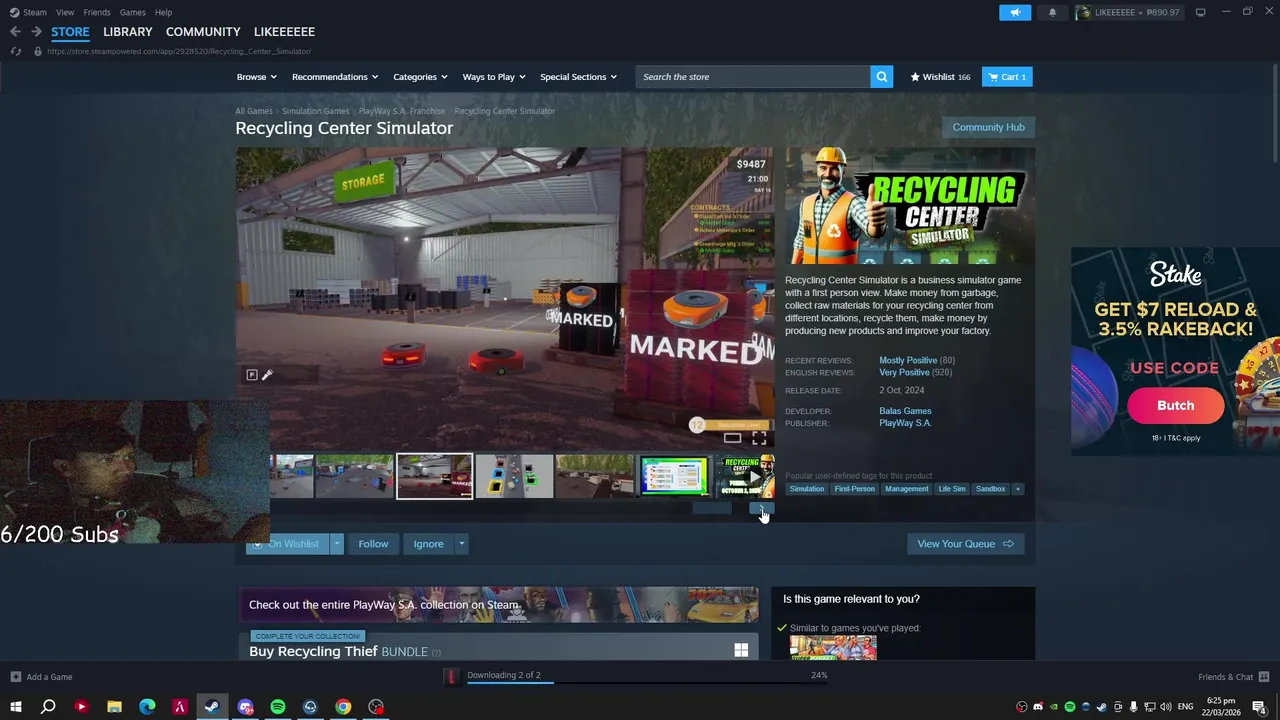The width and height of the screenshot is (1280, 720).
Task: Open the Categories dropdown menu
Action: pyautogui.click(x=420, y=77)
